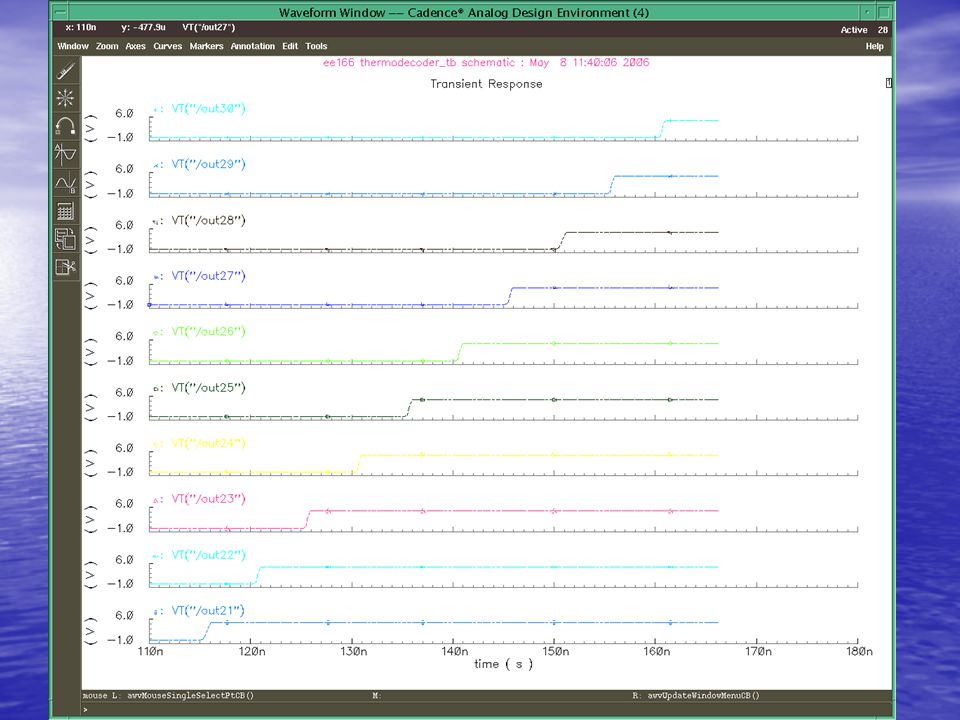Click the 150n tick label on the time axis
The image size is (960, 720).
(x=556, y=651)
